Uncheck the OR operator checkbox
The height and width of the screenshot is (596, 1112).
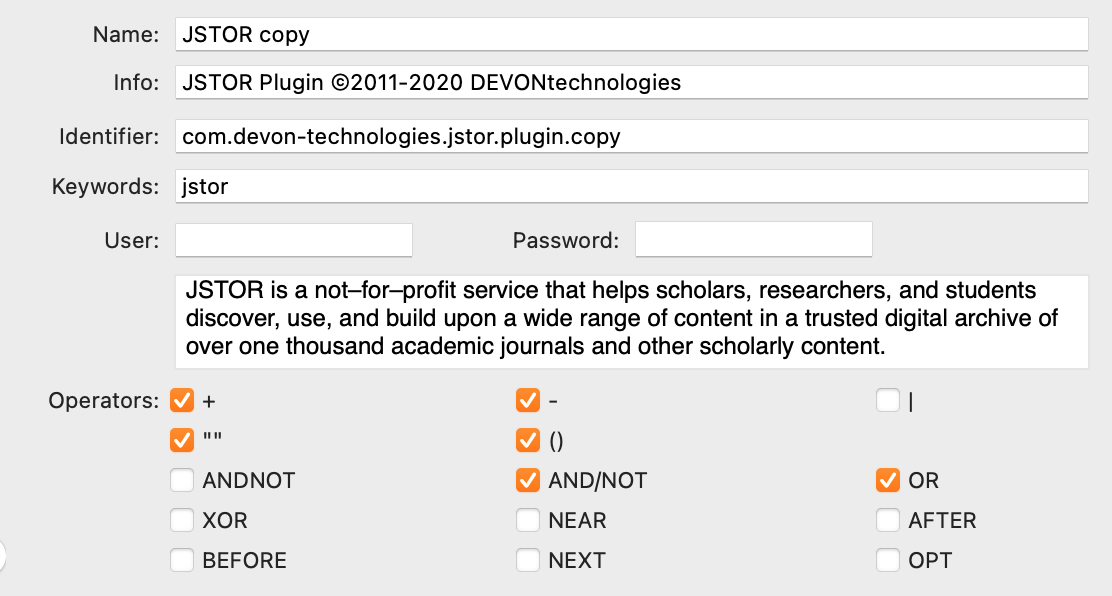(x=888, y=480)
